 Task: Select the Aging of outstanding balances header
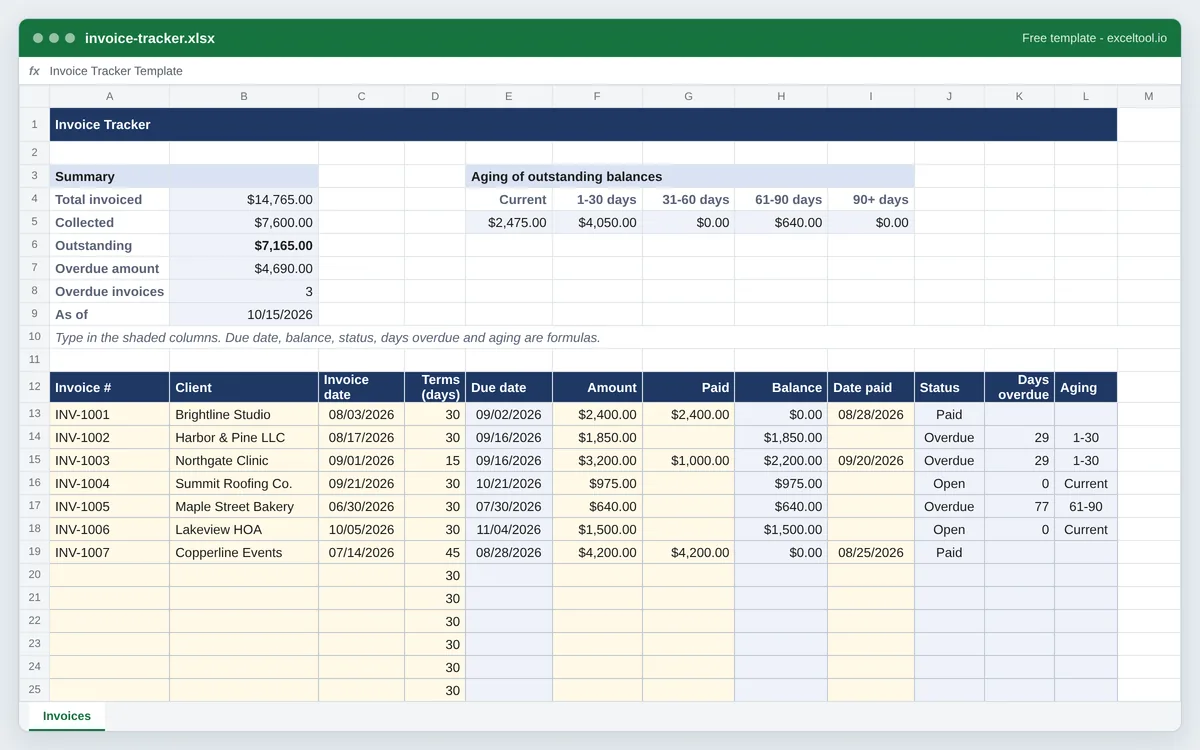pyautogui.click(x=690, y=176)
